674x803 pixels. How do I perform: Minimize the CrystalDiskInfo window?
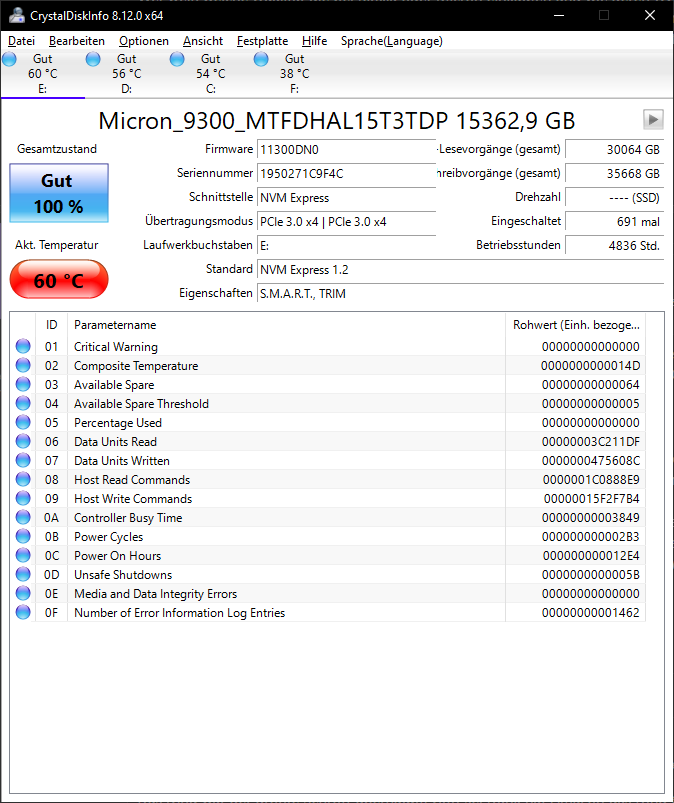point(559,15)
